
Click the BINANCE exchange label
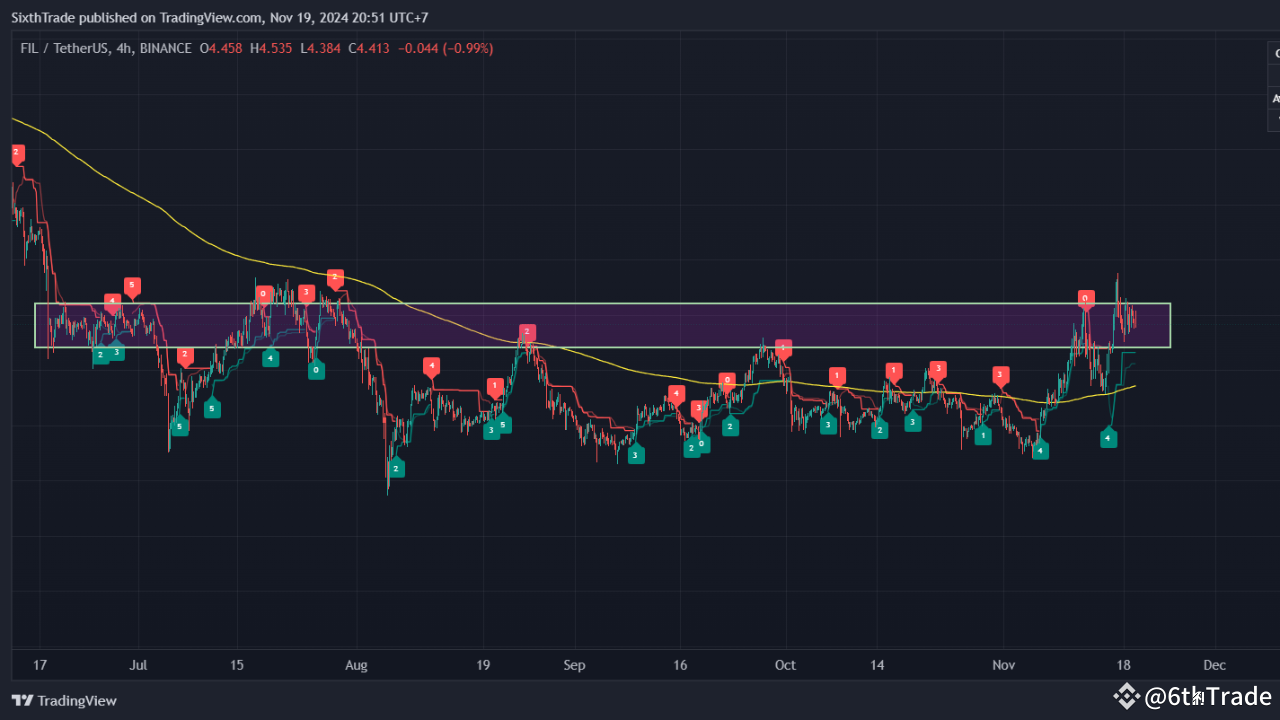click(166, 48)
